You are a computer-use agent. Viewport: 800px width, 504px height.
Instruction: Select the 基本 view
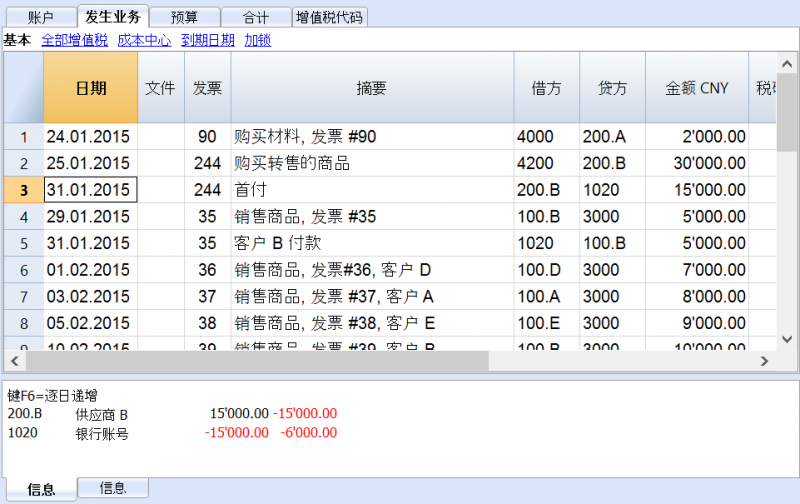17,40
